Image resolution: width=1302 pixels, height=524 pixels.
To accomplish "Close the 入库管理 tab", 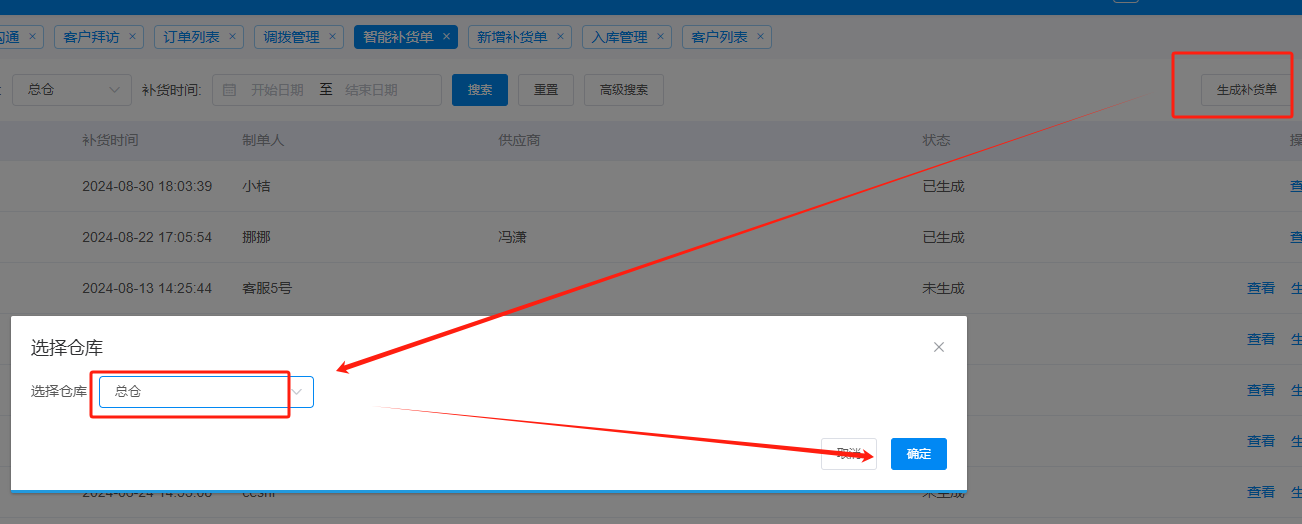I will 661,37.
